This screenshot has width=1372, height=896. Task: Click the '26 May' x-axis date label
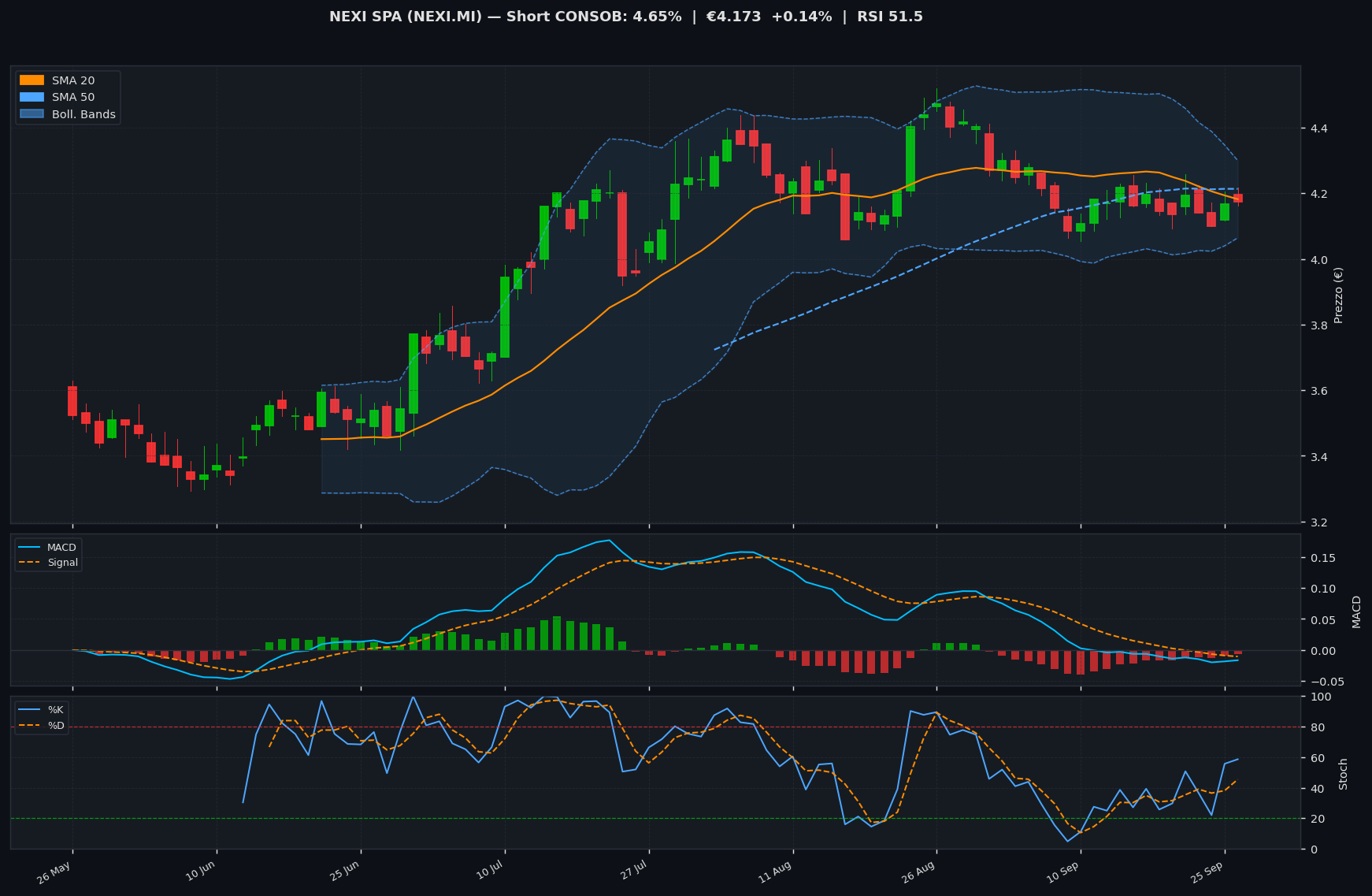coord(54,872)
